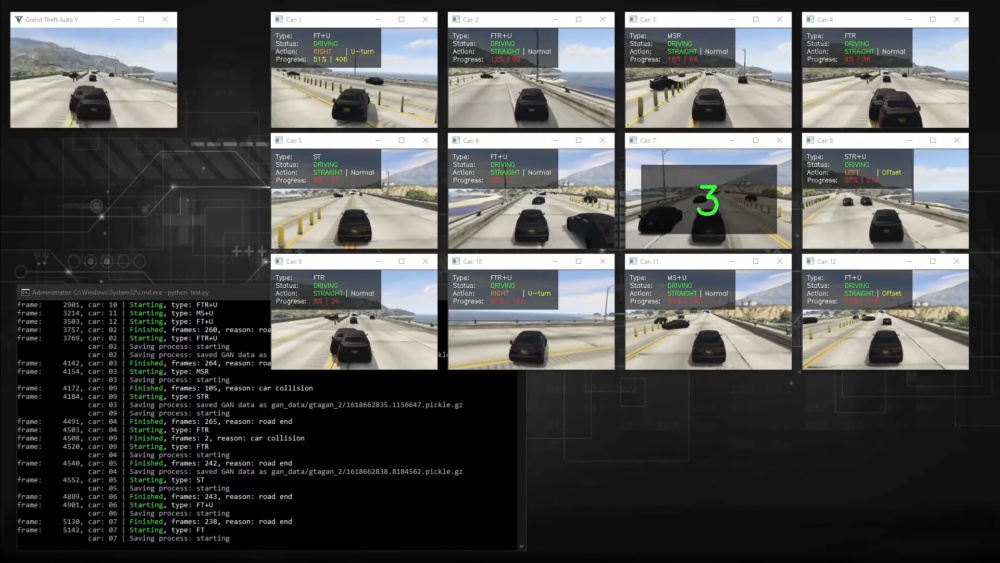Click the Offset label in Car: 8

(x=892, y=173)
